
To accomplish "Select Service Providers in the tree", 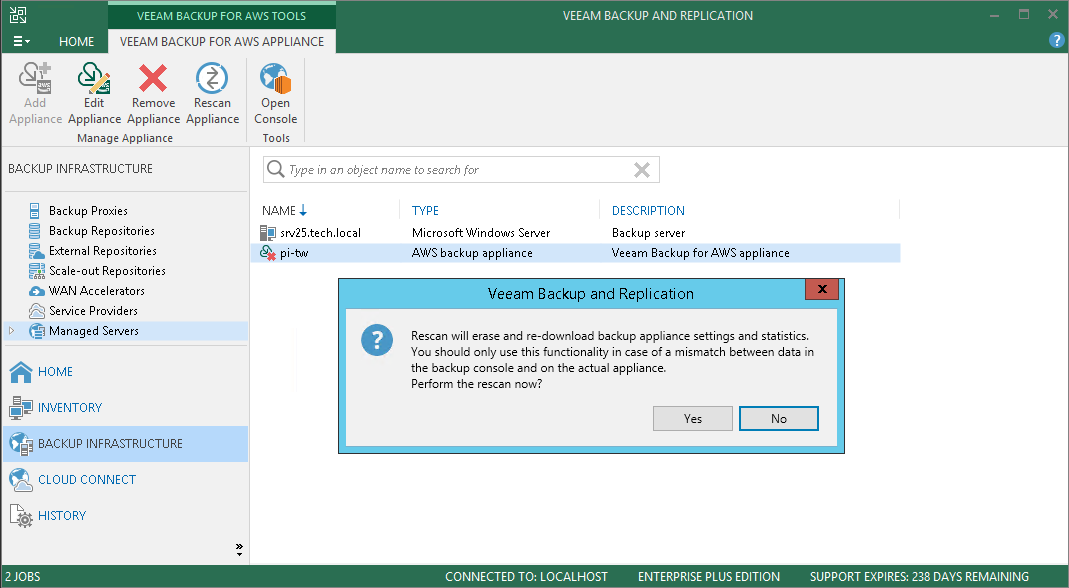I will 93,310.
